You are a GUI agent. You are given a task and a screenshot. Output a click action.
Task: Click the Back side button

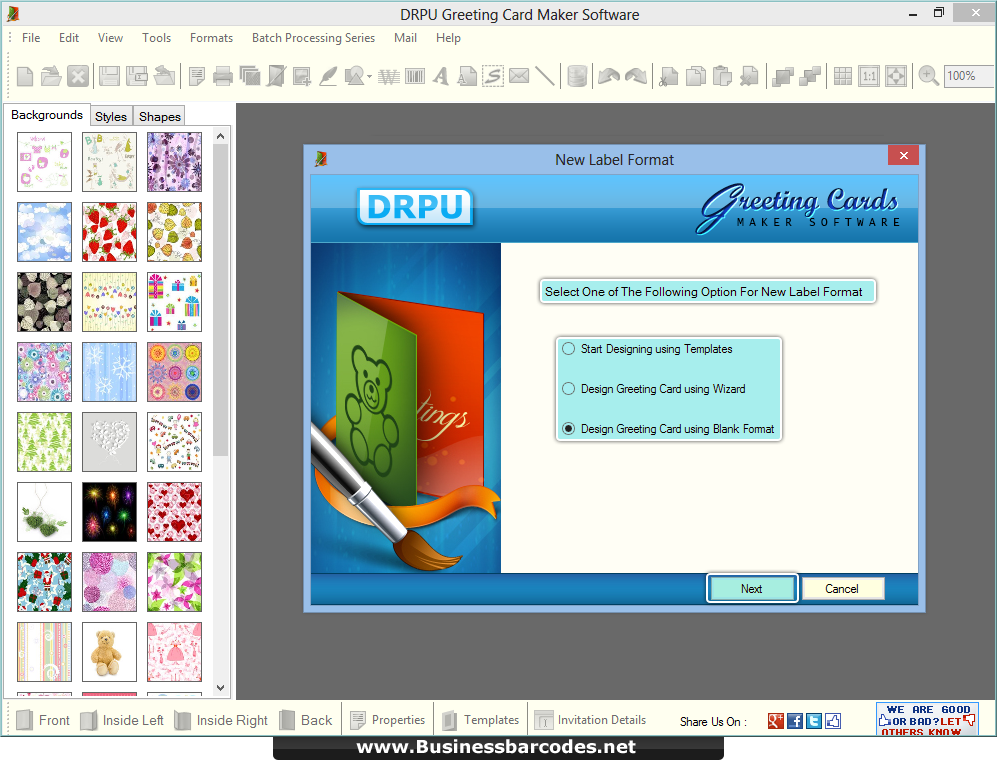click(x=306, y=720)
